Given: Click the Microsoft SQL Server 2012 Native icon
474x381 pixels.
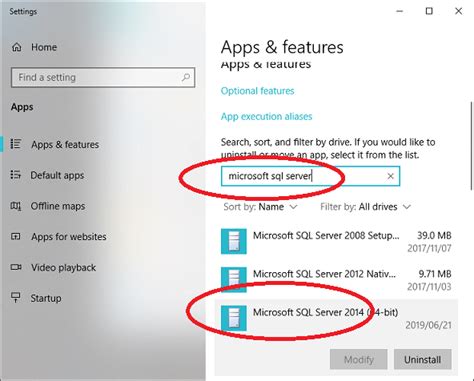Looking at the screenshot, I should click(x=234, y=279).
